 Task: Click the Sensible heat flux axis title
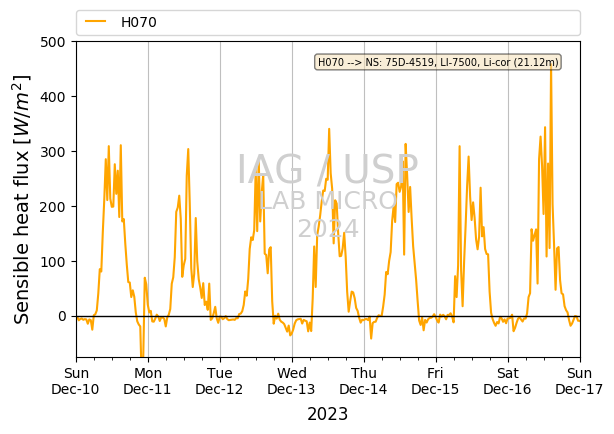(22, 199)
